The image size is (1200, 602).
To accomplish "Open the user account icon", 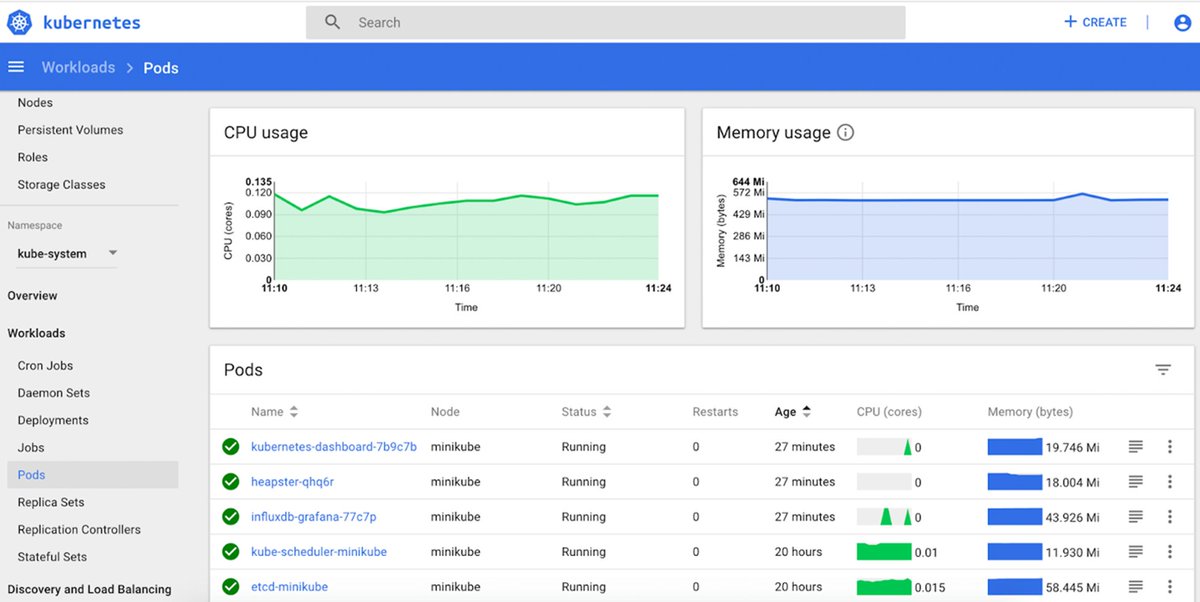I will [1182, 22].
